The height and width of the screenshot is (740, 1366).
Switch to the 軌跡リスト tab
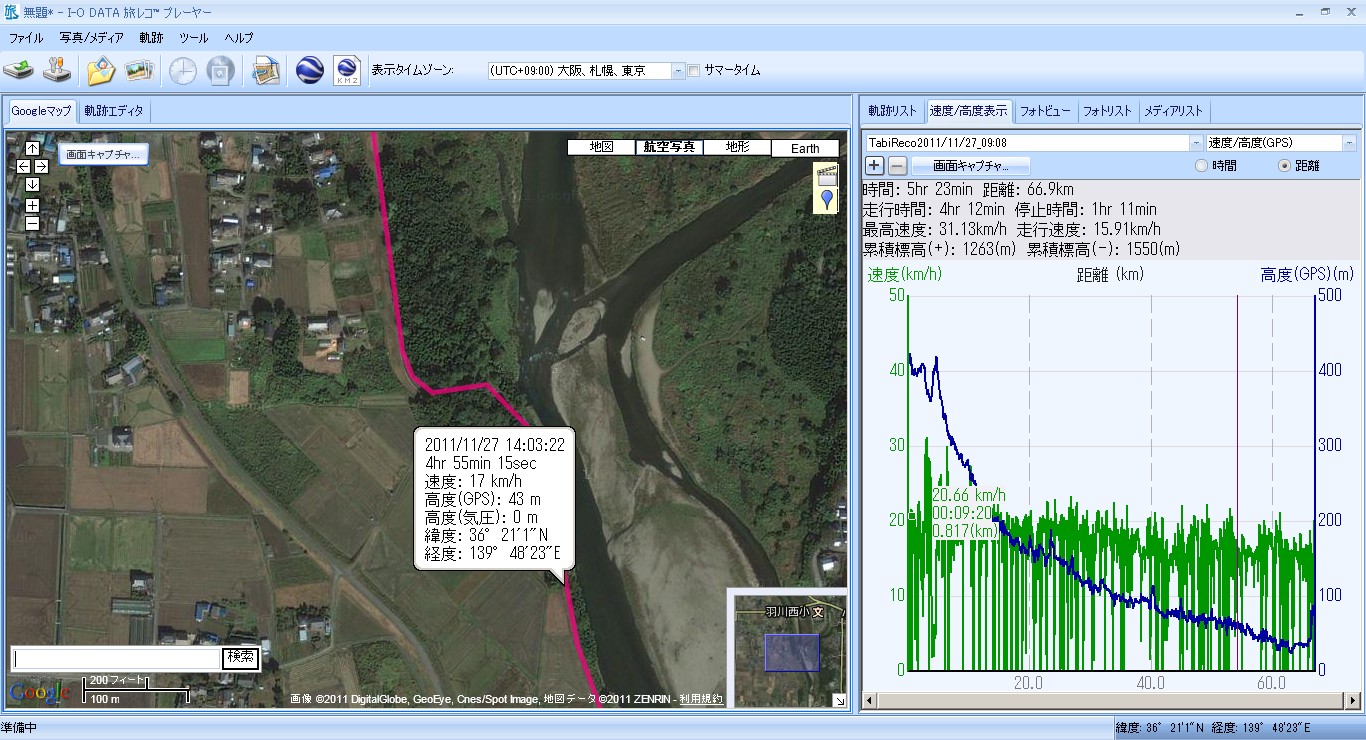point(892,111)
